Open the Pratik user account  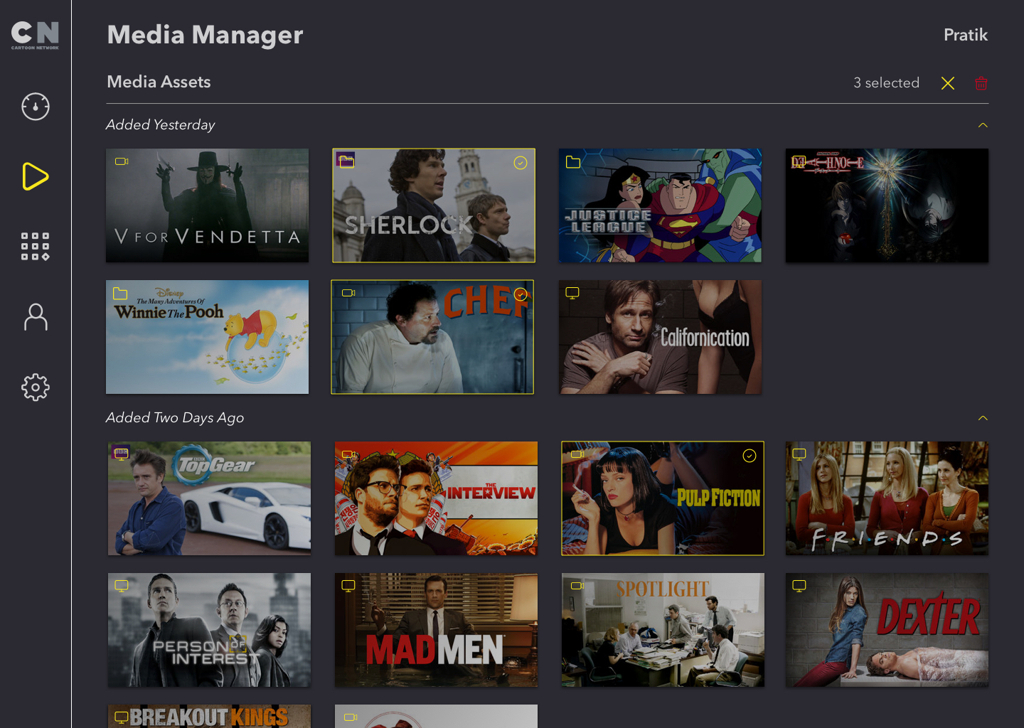[965, 35]
